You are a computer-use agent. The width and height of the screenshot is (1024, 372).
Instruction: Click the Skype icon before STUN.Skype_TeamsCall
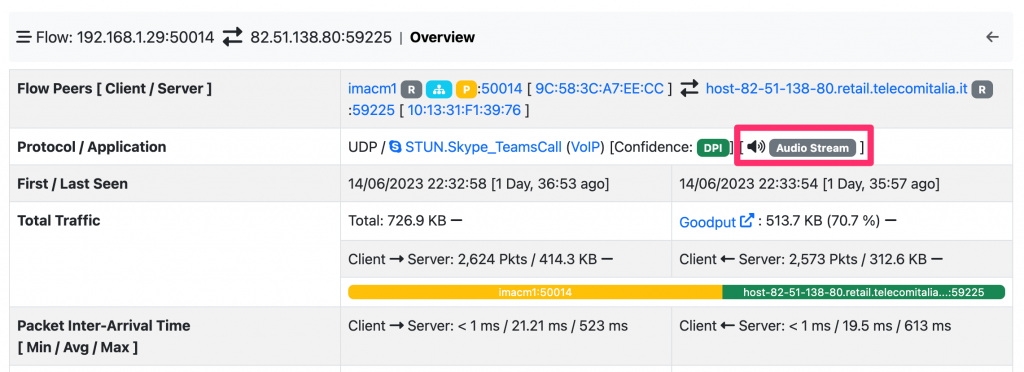point(395,147)
